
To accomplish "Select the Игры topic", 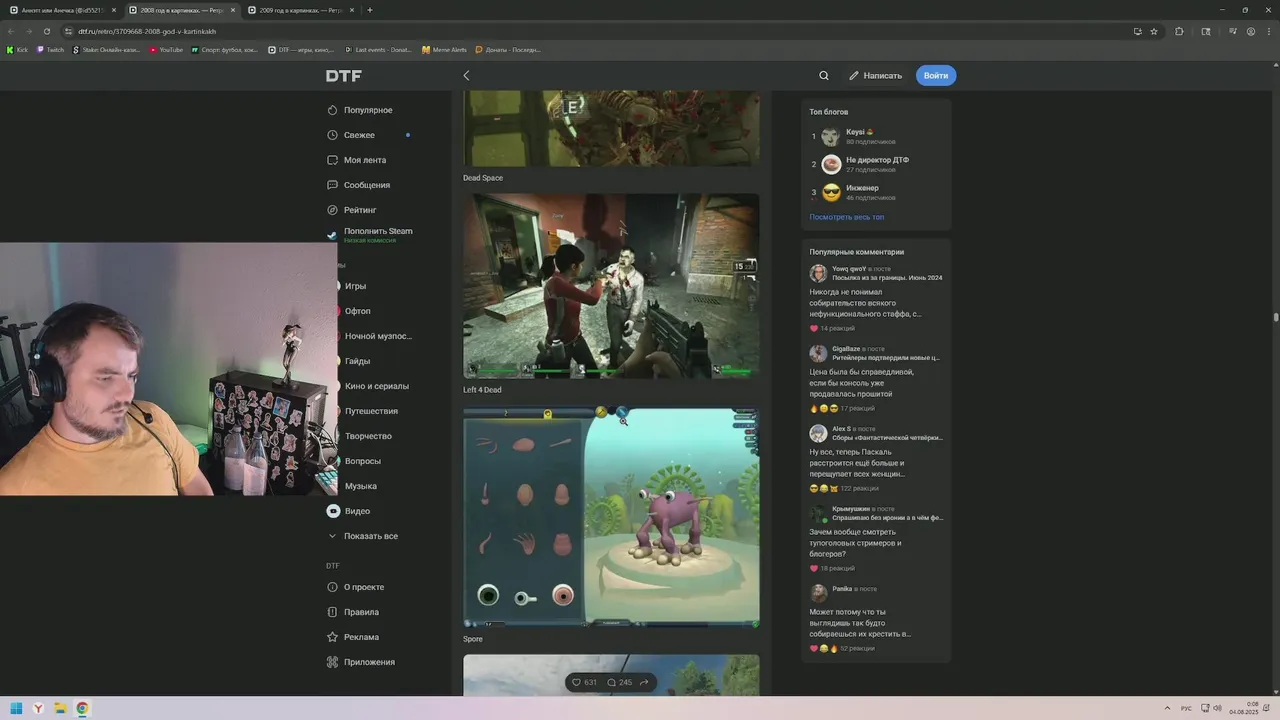I will point(355,286).
